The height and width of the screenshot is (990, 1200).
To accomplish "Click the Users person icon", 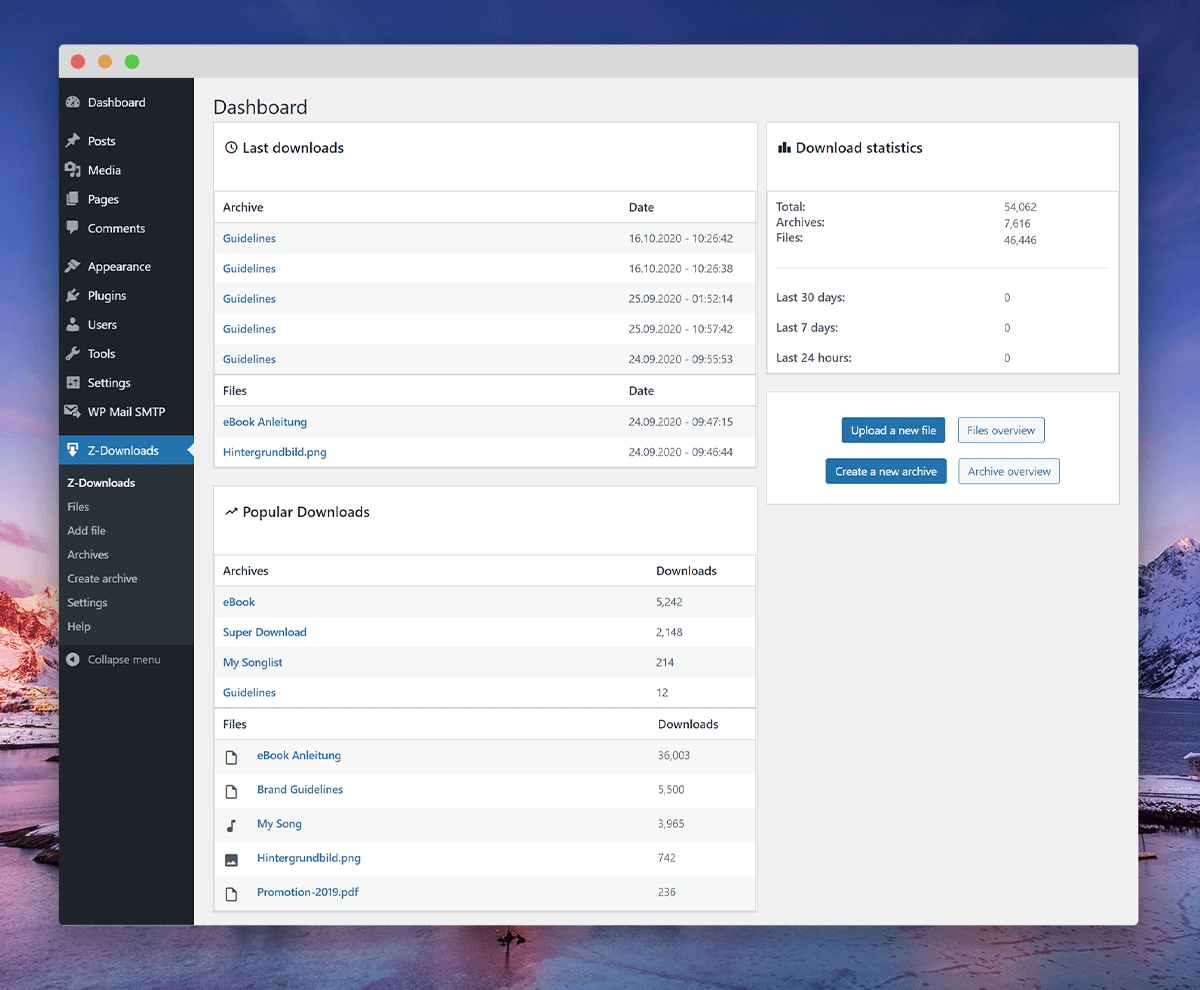I will pos(72,325).
